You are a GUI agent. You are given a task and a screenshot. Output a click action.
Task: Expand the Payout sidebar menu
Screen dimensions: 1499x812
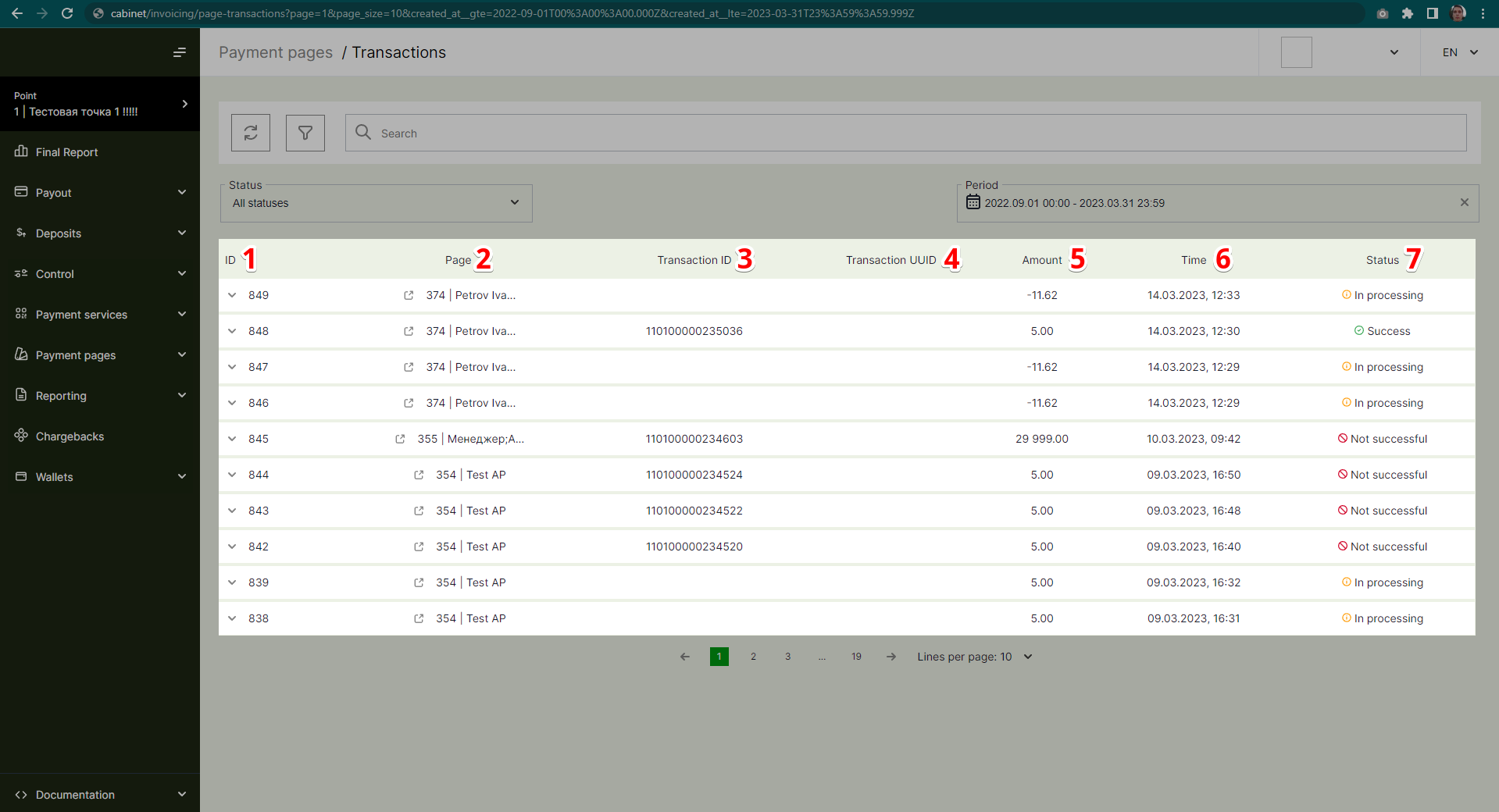pyautogui.click(x=100, y=193)
